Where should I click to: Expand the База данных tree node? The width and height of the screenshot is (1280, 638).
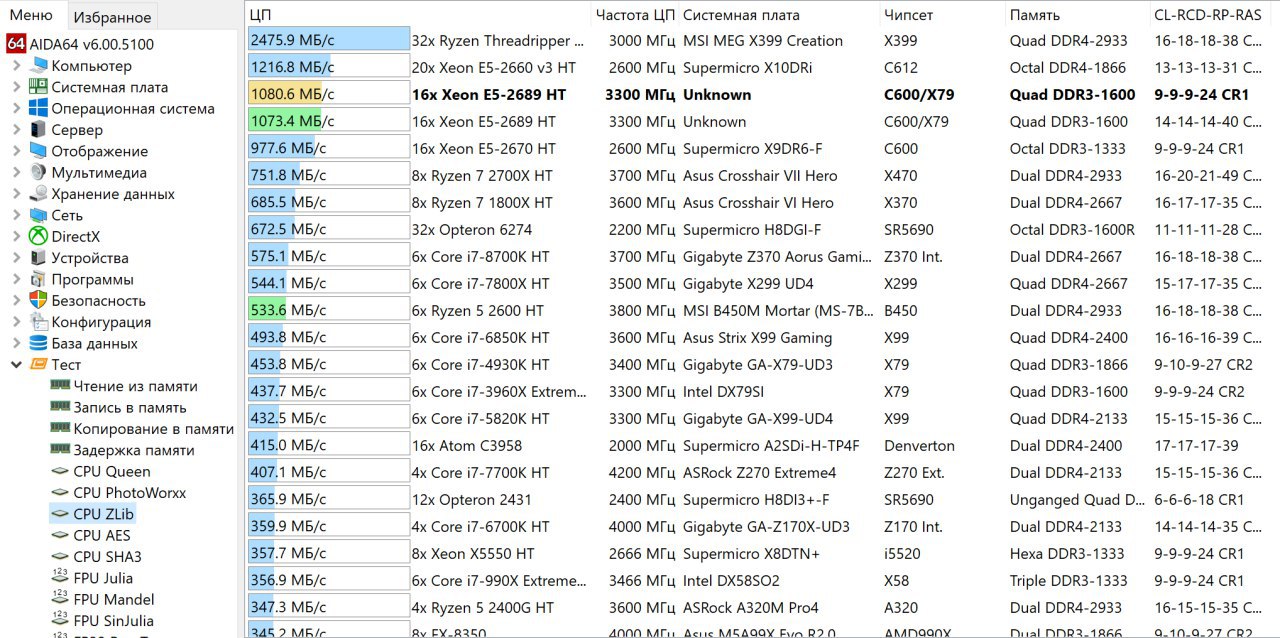(16, 343)
